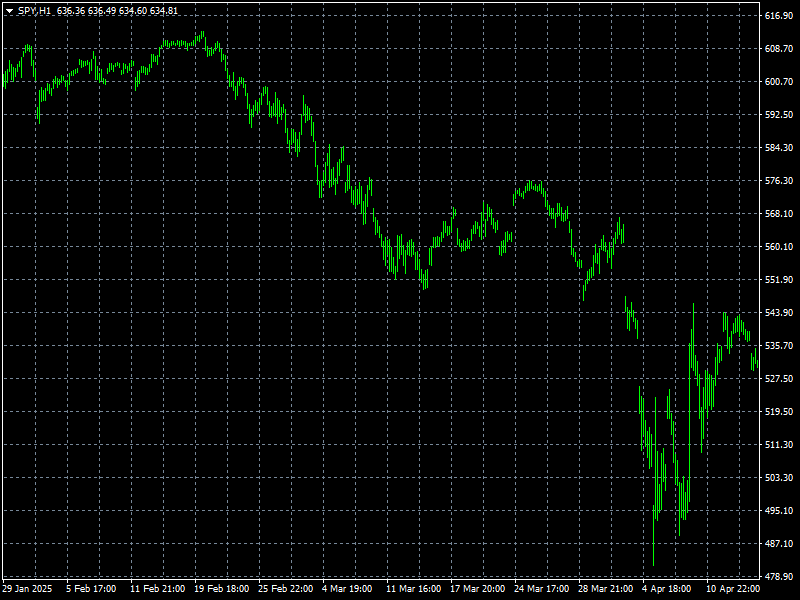This screenshot has height=600, width=800.
Task: Click the 584.30 price label
Action: (779, 148)
